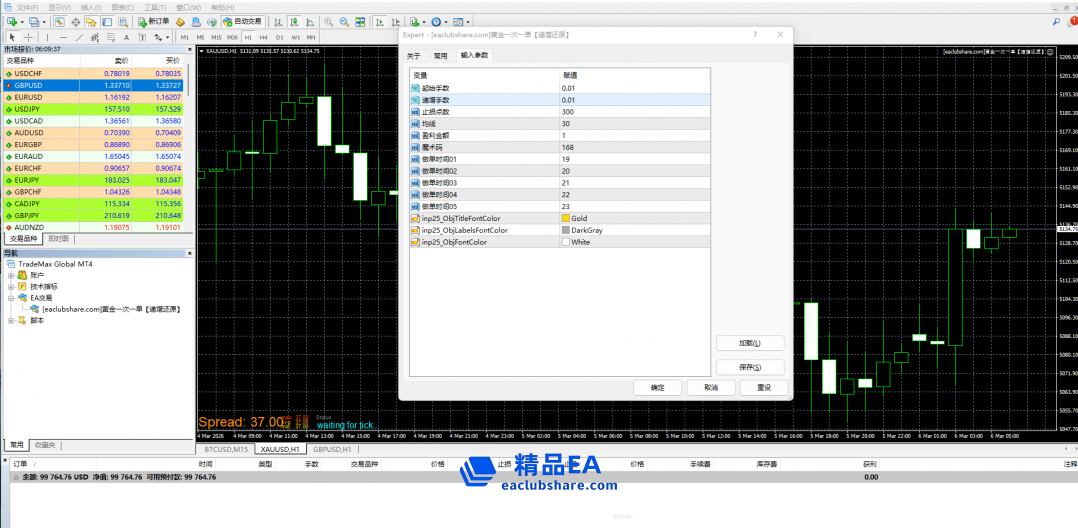The width and height of the screenshot is (1078, 528).
Task: Select the M15 timeframe button
Action: [x=217, y=37]
